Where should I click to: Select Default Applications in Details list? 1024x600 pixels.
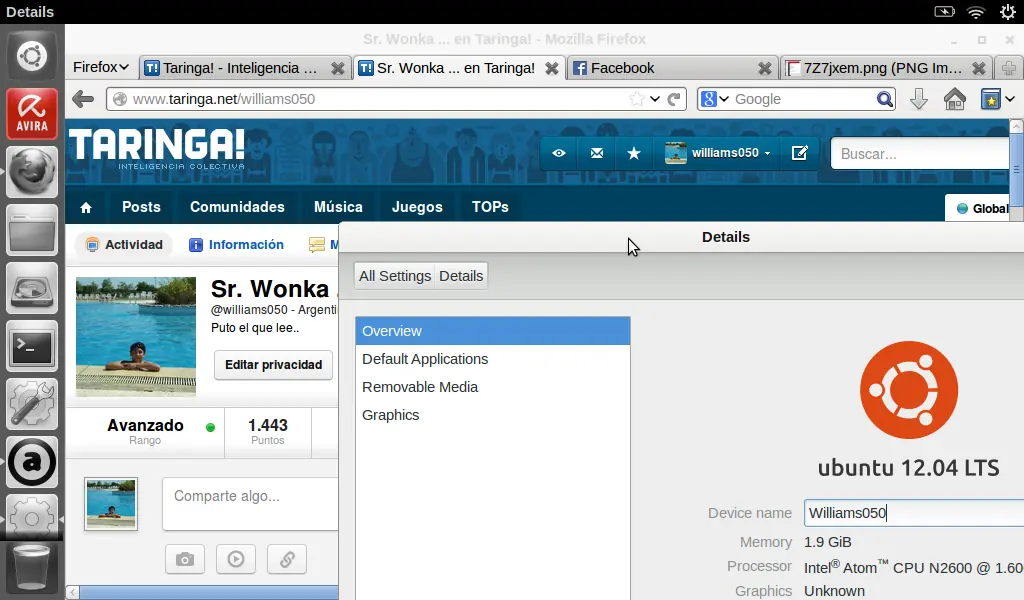(x=492, y=359)
